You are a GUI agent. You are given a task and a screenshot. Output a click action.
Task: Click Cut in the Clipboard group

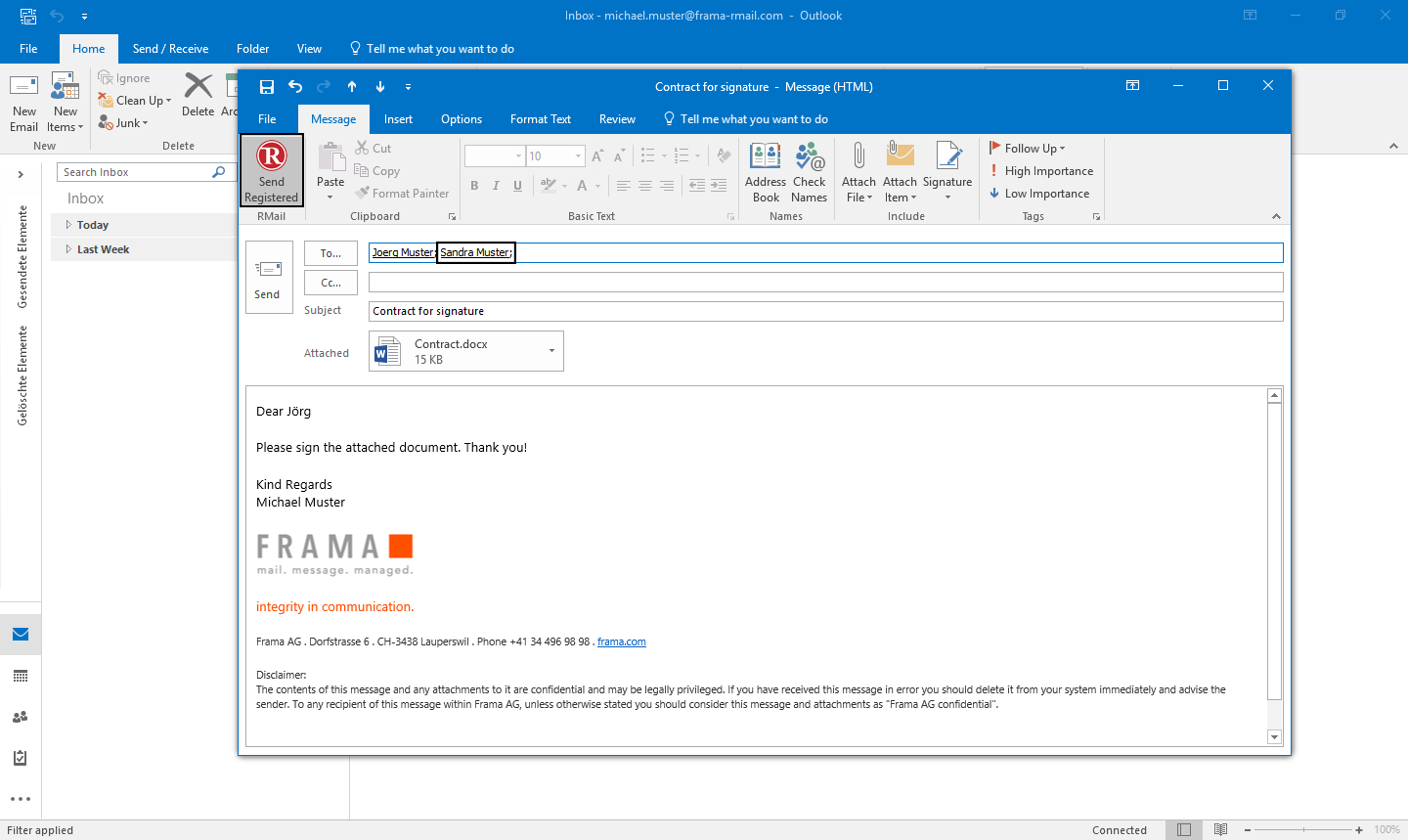[x=374, y=149]
